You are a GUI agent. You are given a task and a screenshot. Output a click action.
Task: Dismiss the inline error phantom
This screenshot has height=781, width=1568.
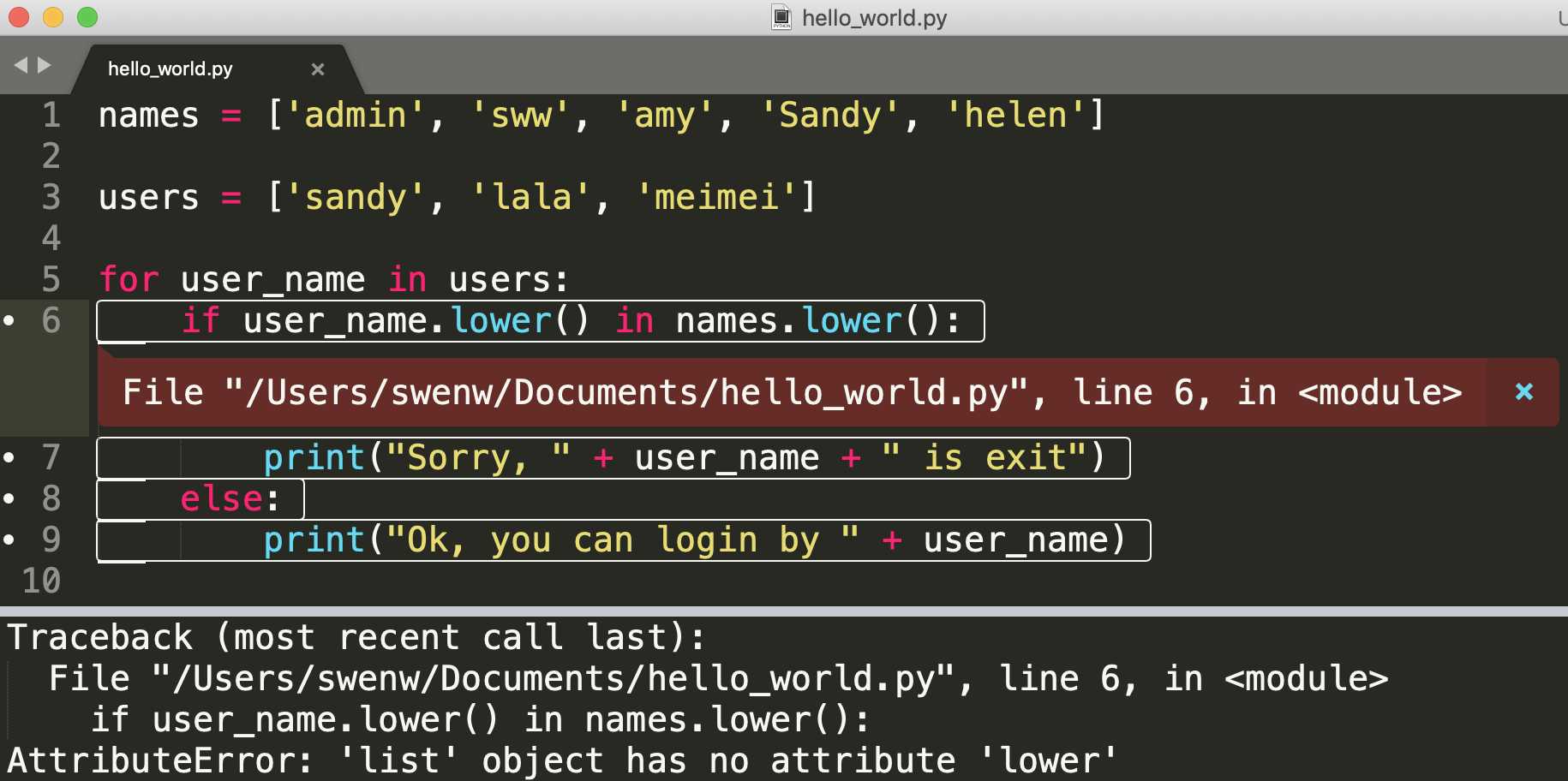click(1523, 391)
